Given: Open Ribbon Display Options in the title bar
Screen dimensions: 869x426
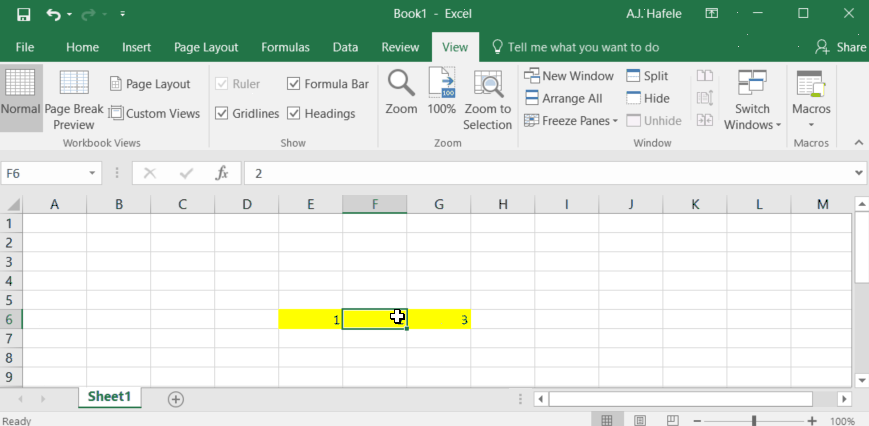Looking at the screenshot, I should pos(712,14).
